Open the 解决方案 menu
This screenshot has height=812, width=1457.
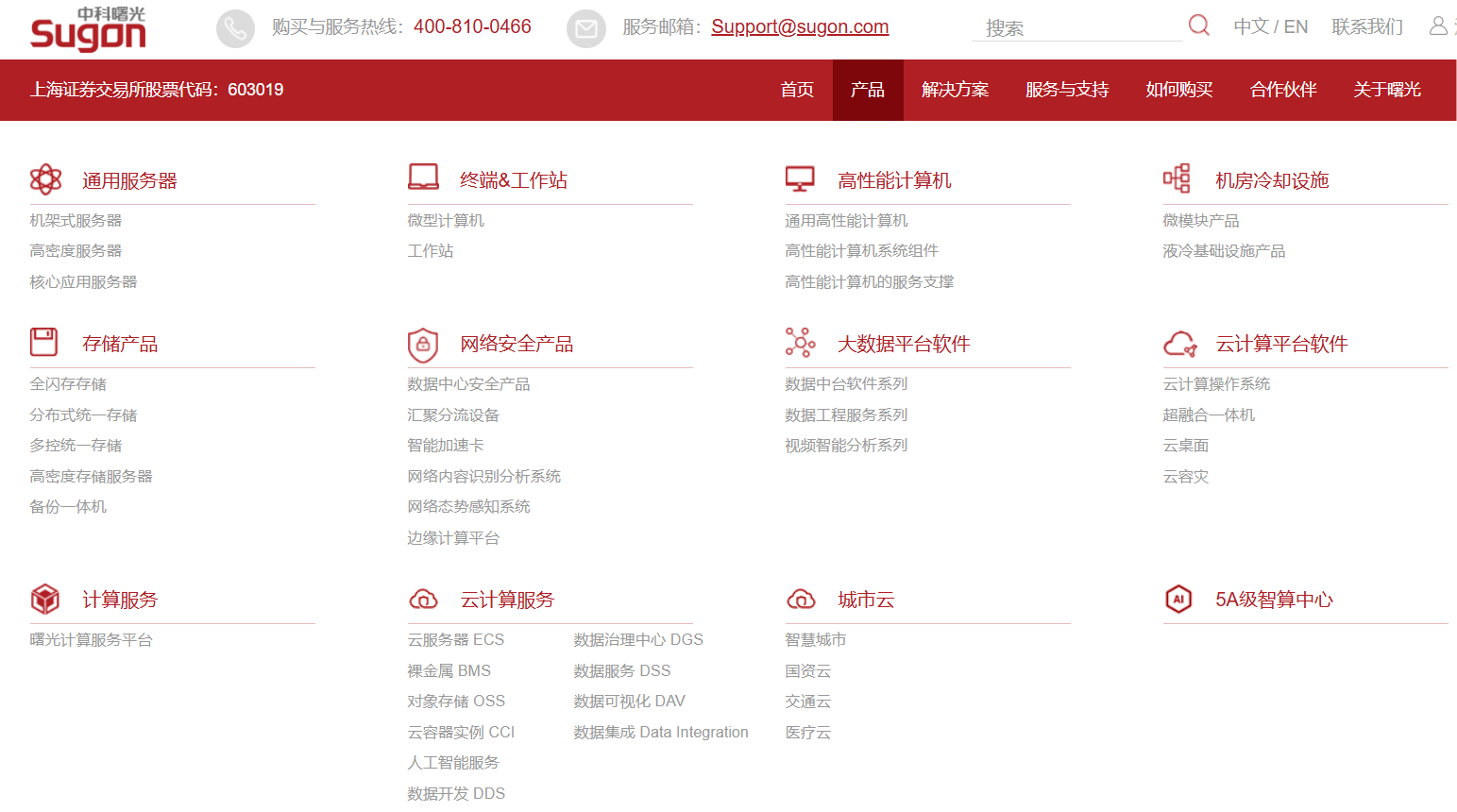(x=956, y=90)
